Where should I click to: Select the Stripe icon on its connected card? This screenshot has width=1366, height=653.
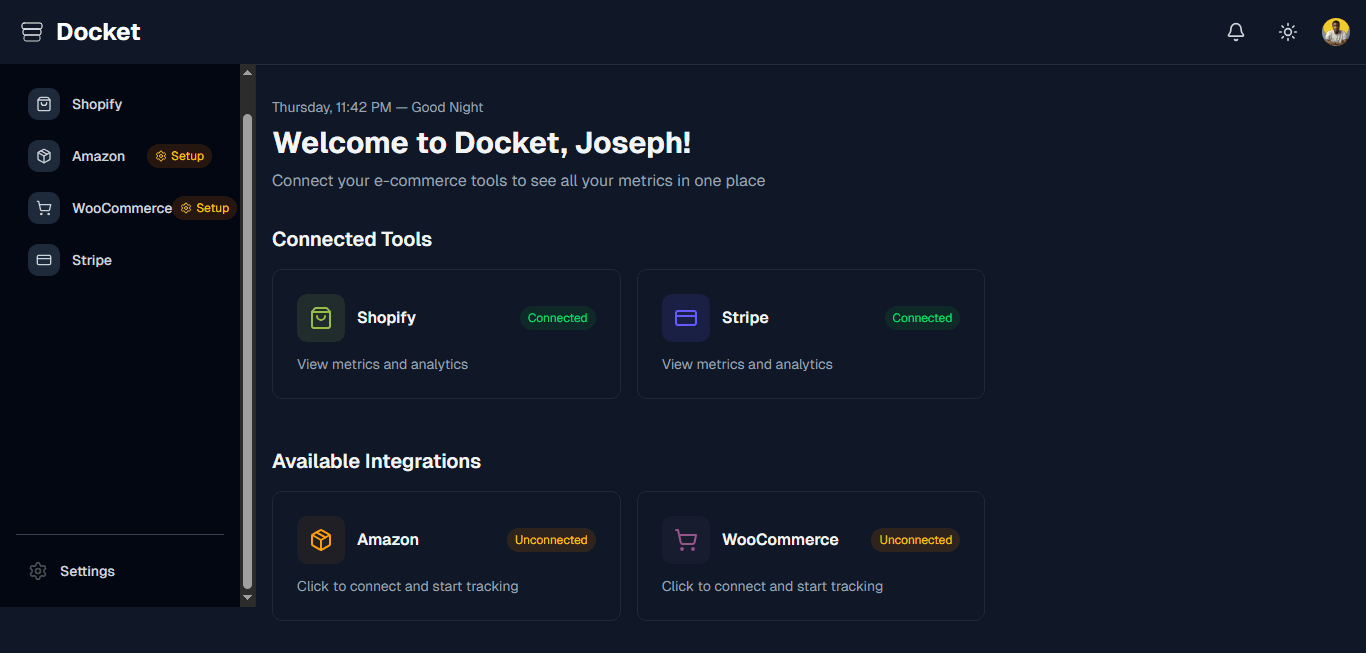[685, 317]
